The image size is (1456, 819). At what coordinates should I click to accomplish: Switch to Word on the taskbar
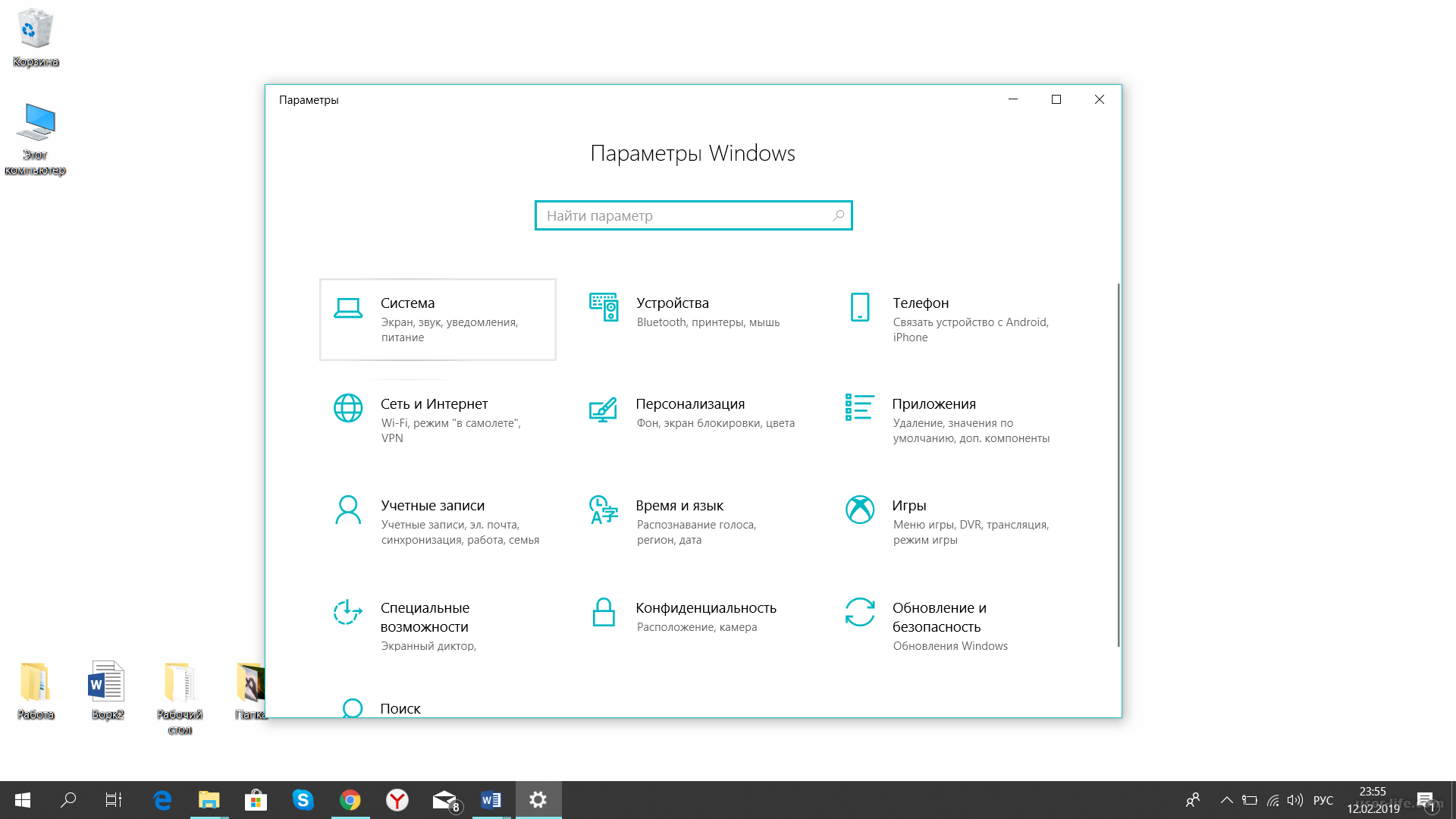(491, 800)
